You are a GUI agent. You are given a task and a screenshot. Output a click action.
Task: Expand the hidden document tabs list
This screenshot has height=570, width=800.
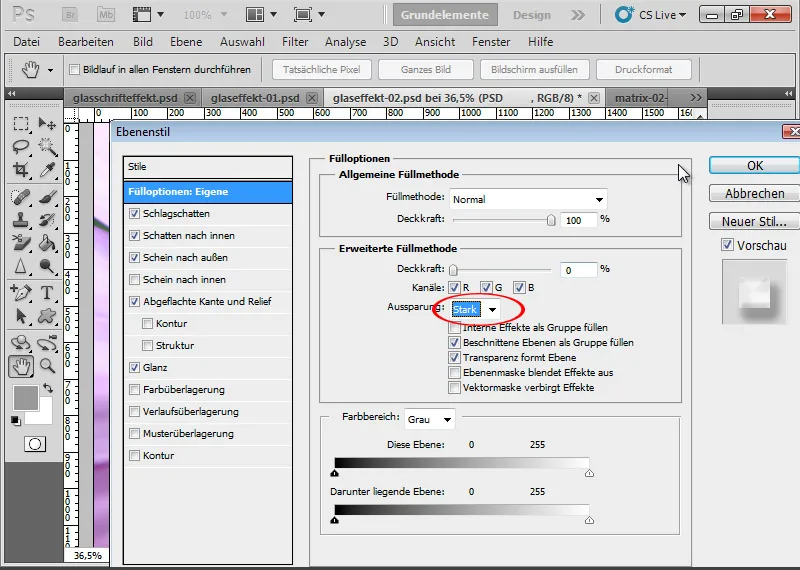(x=696, y=97)
